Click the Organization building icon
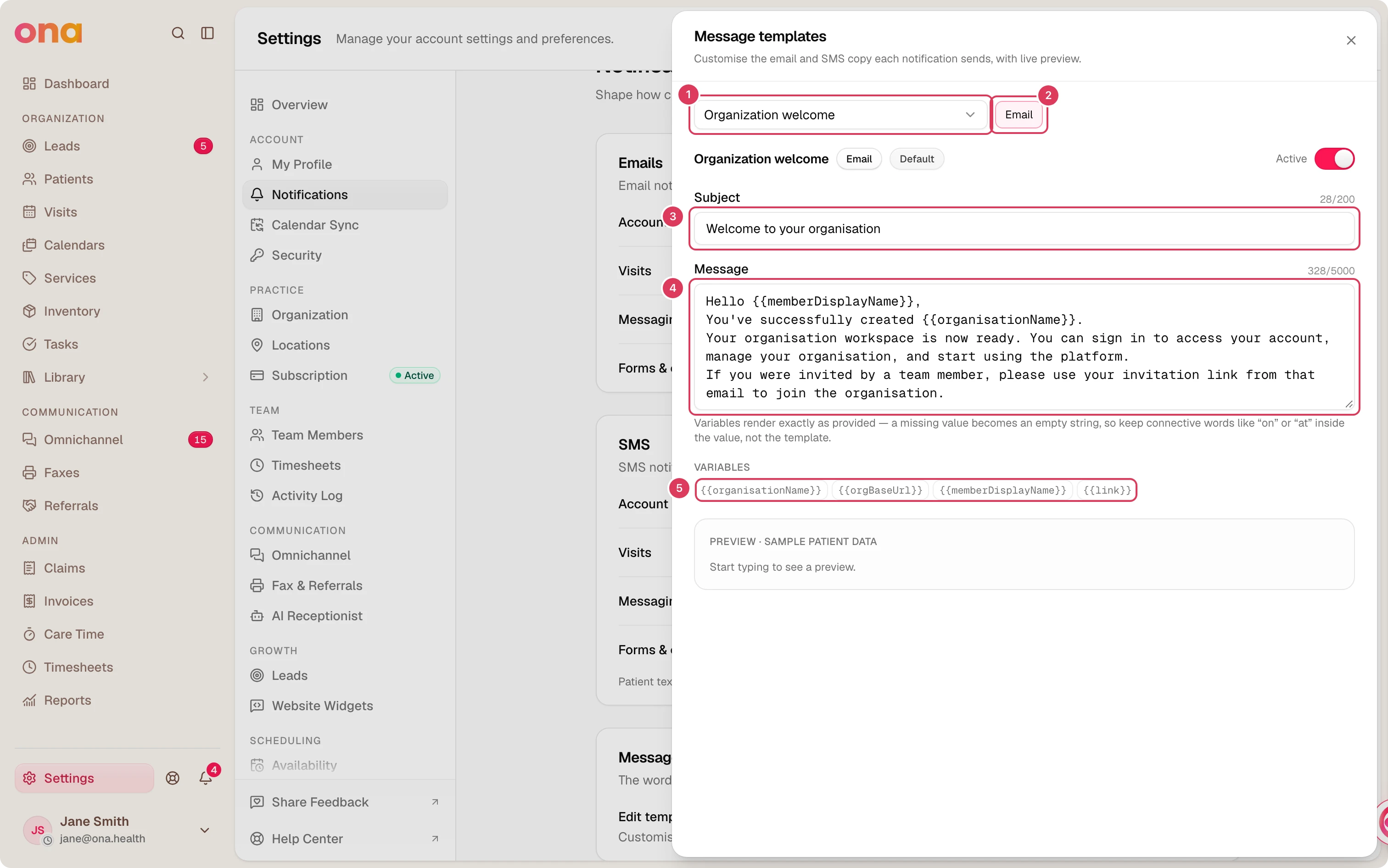The image size is (1388, 868). click(257, 315)
